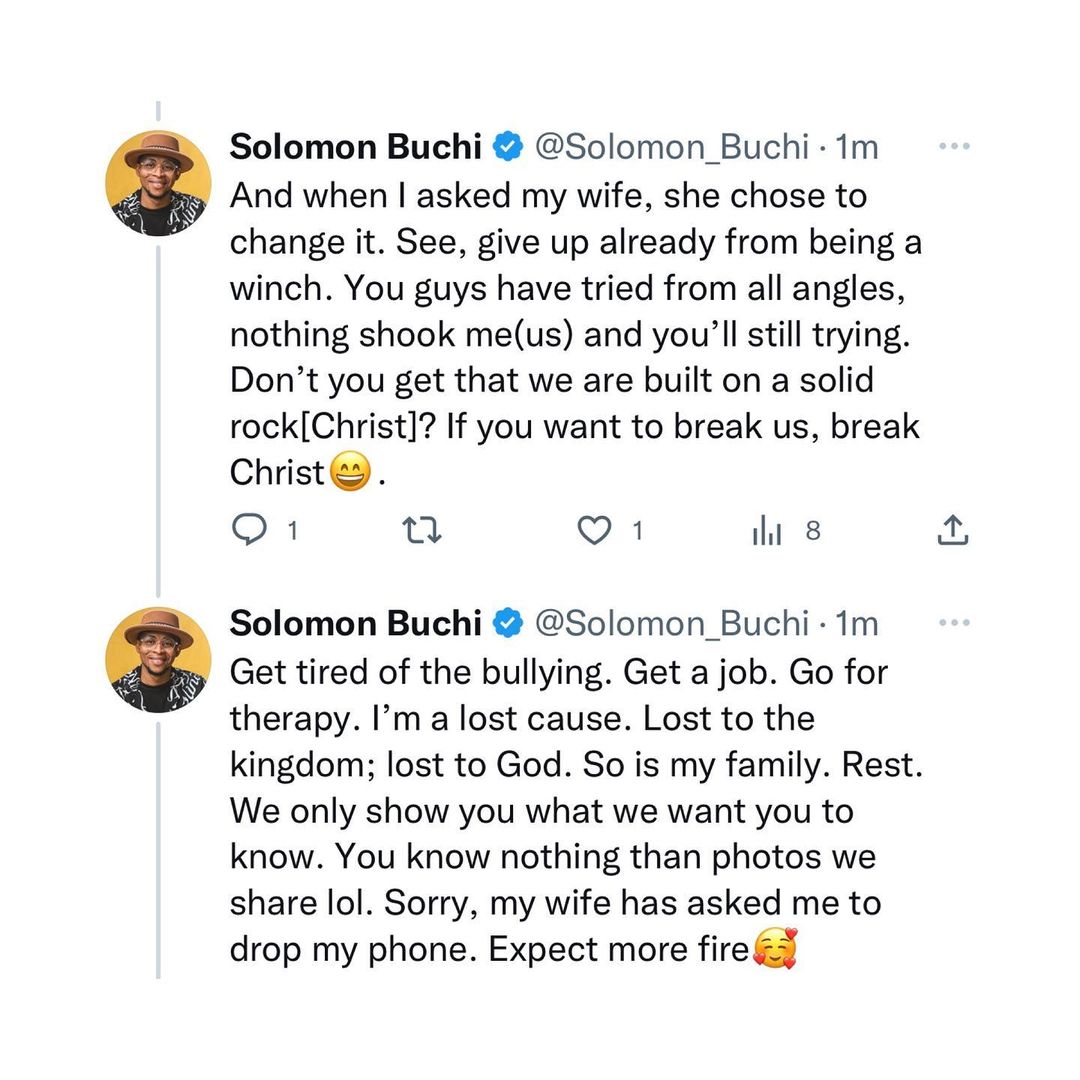Like the tweet with the heart icon
The width and height of the screenshot is (1080, 1080).
coord(595,531)
